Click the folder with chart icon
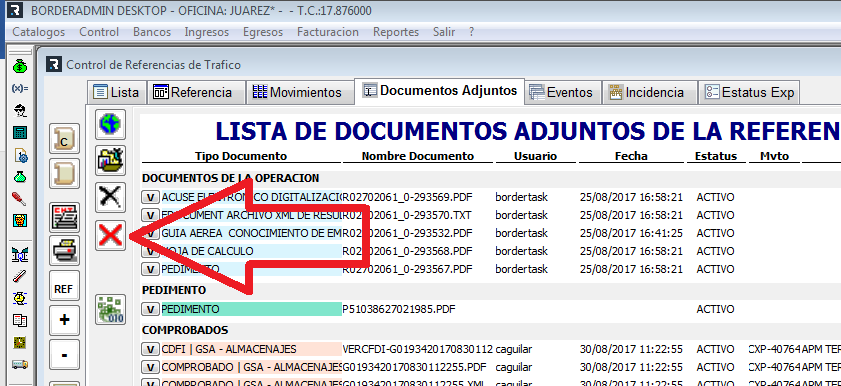 click(x=110, y=160)
